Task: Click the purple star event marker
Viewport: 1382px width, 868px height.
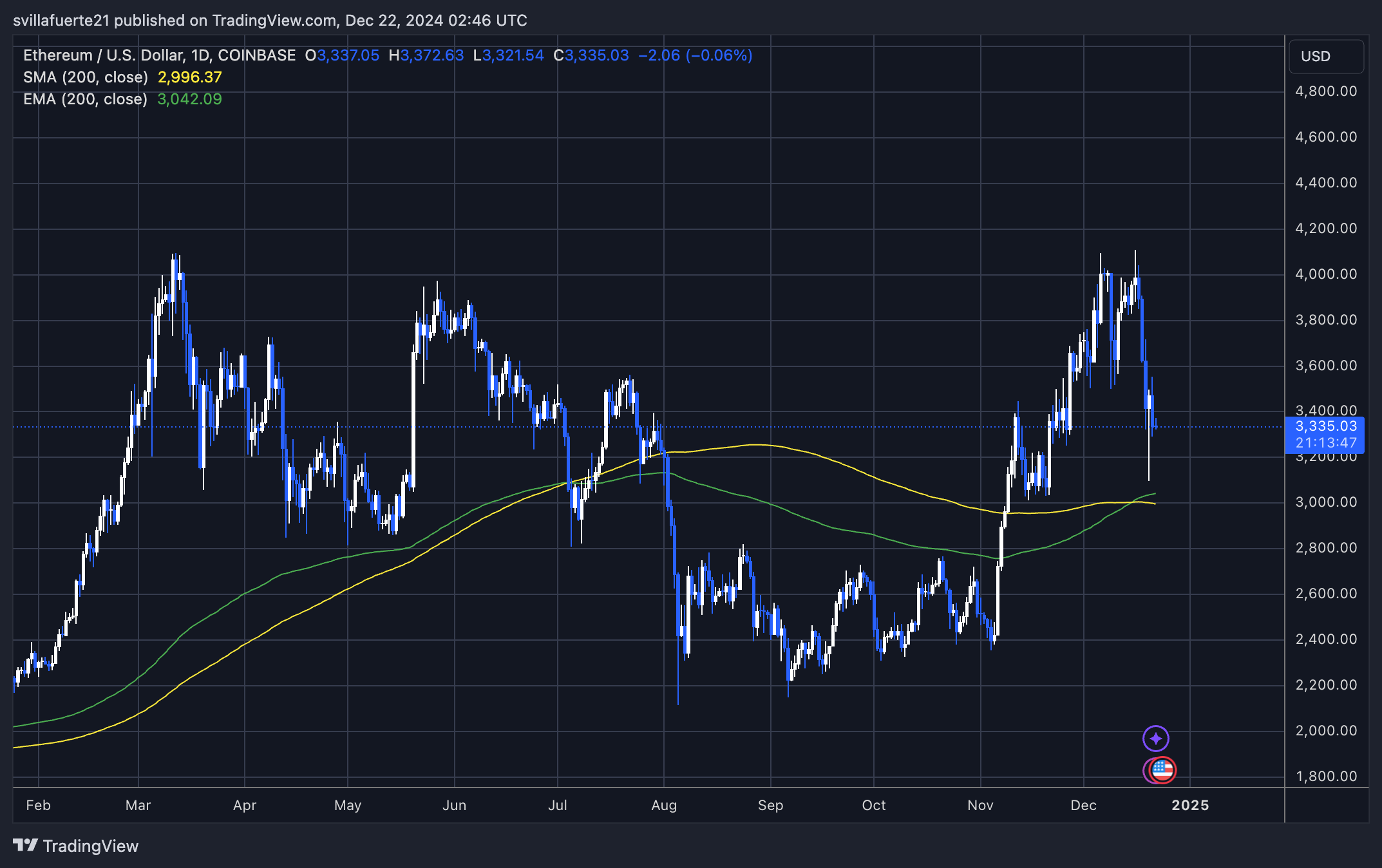Action: click(1155, 739)
